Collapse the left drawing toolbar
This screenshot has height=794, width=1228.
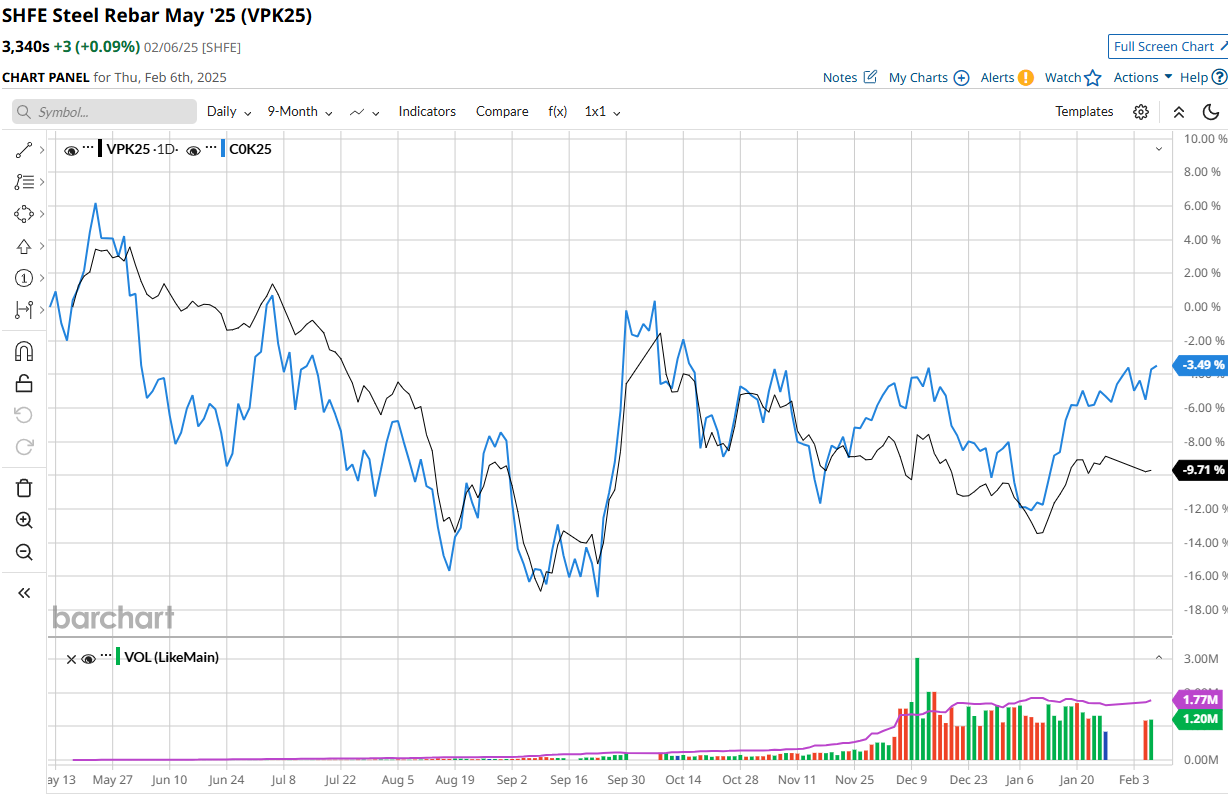pos(24,593)
